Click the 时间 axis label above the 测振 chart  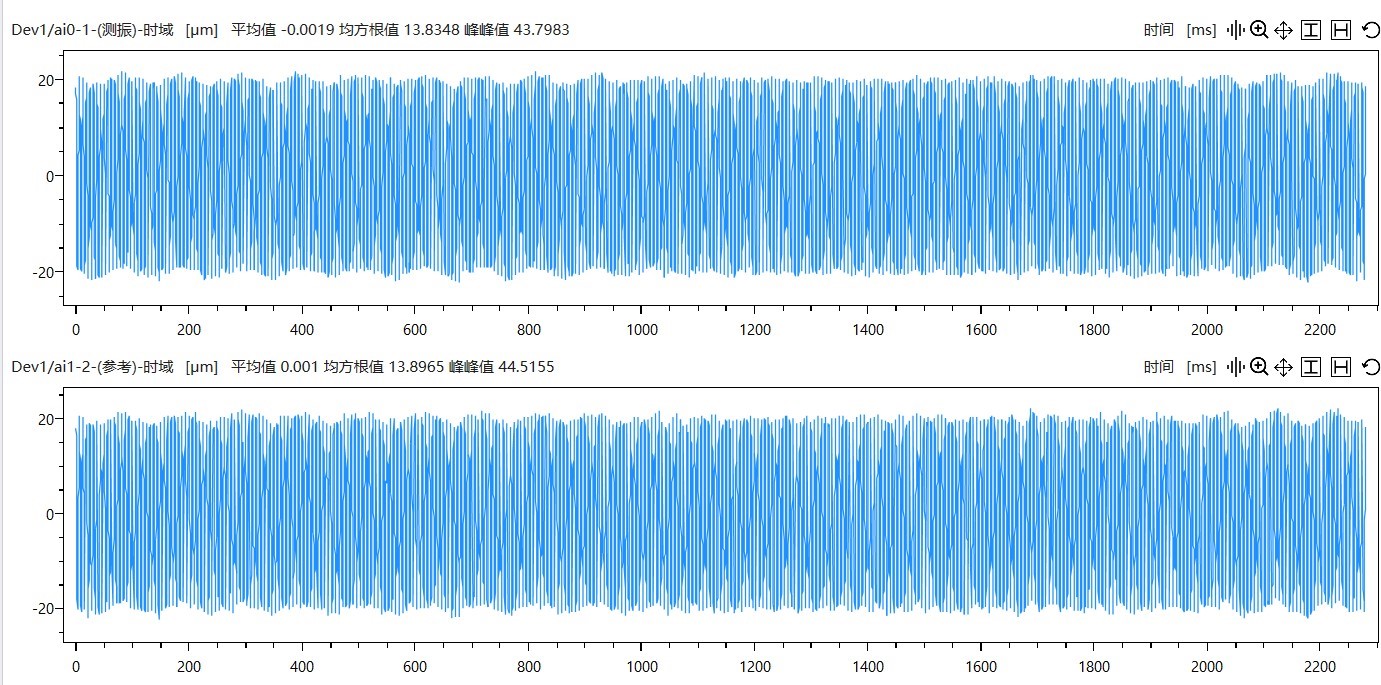[1158, 30]
